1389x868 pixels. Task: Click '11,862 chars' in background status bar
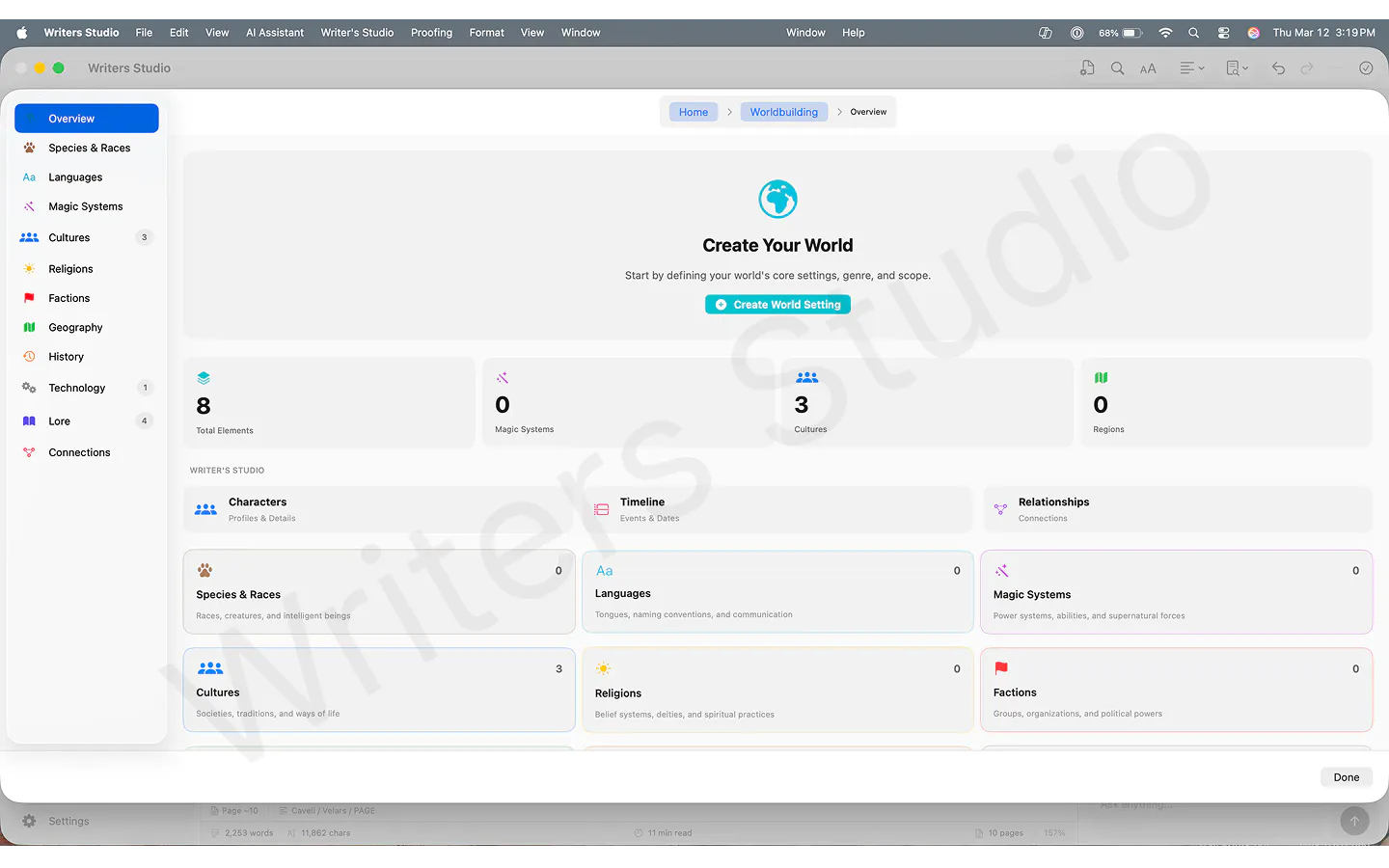[x=326, y=833]
